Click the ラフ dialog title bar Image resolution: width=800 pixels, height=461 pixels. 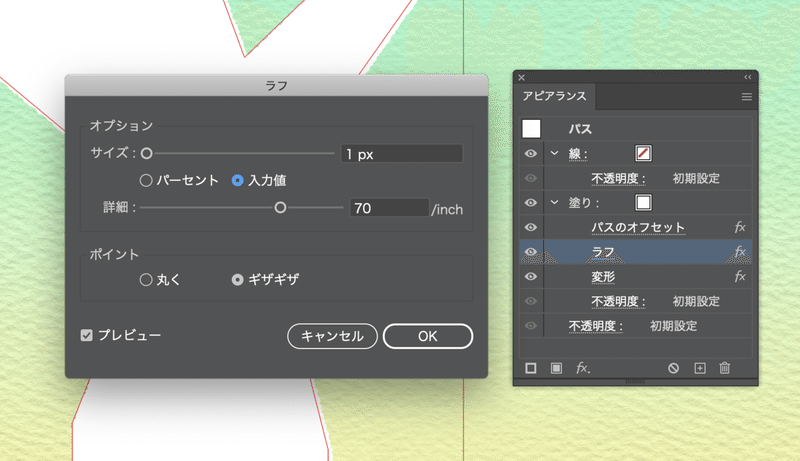tap(277, 85)
